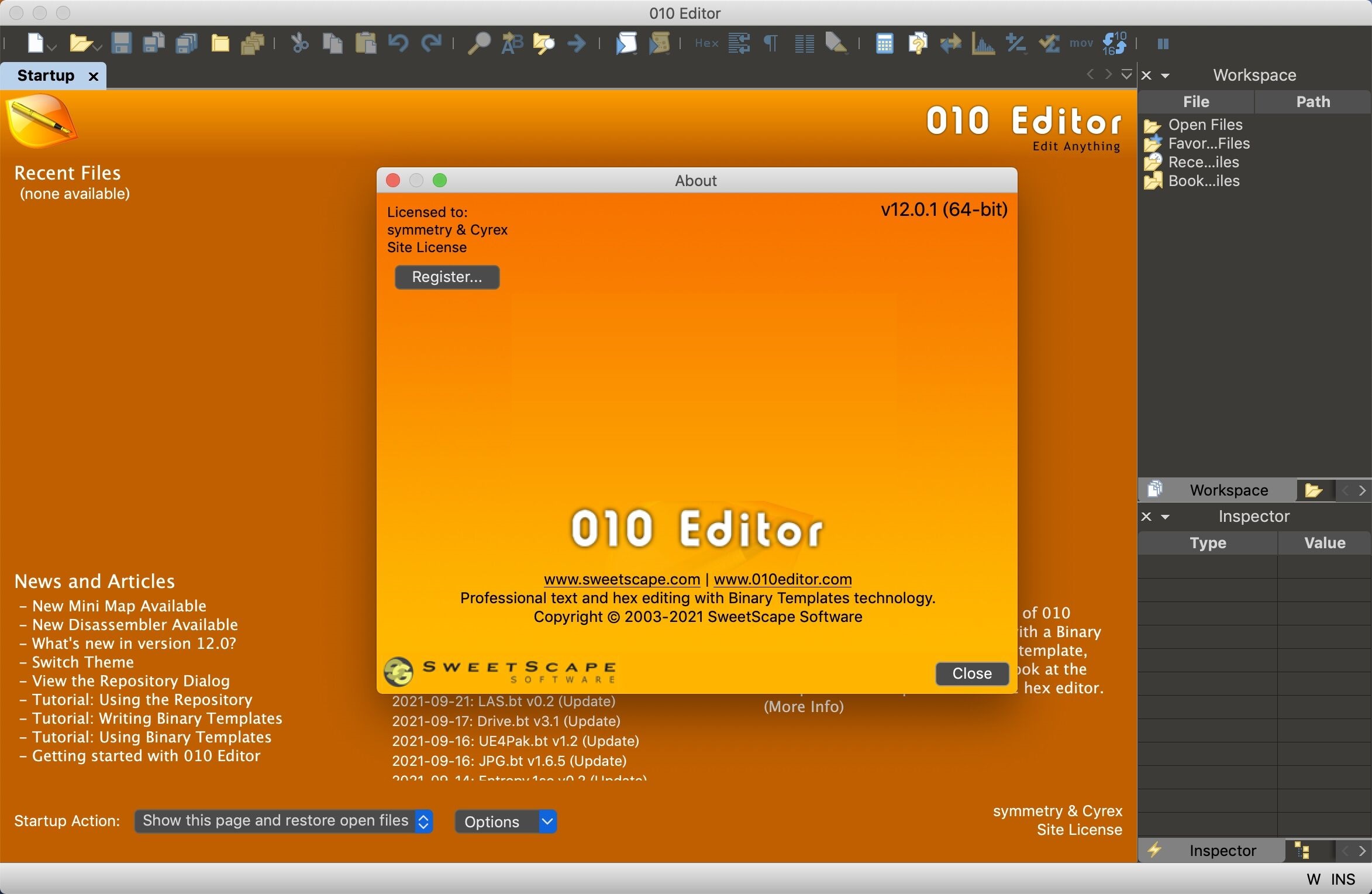
Task: Expand the Options dropdown button
Action: coord(547,820)
